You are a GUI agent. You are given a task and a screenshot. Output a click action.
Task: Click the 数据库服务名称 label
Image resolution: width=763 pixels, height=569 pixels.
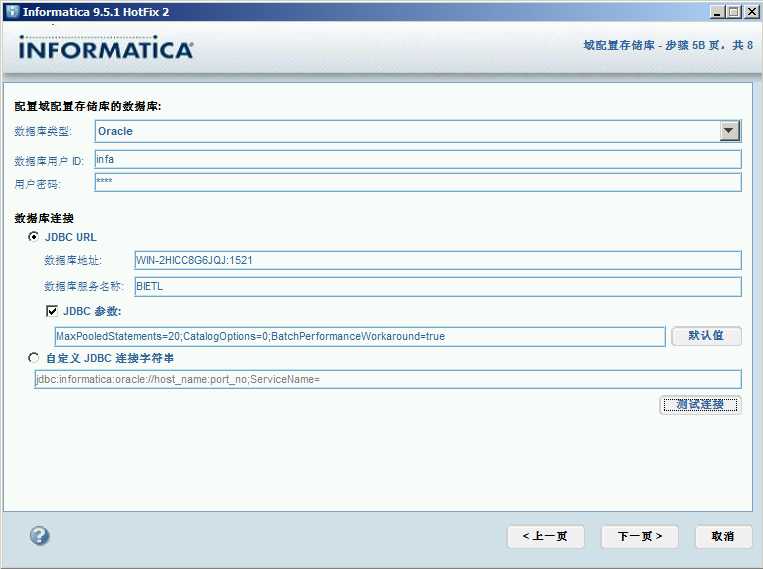point(84,286)
